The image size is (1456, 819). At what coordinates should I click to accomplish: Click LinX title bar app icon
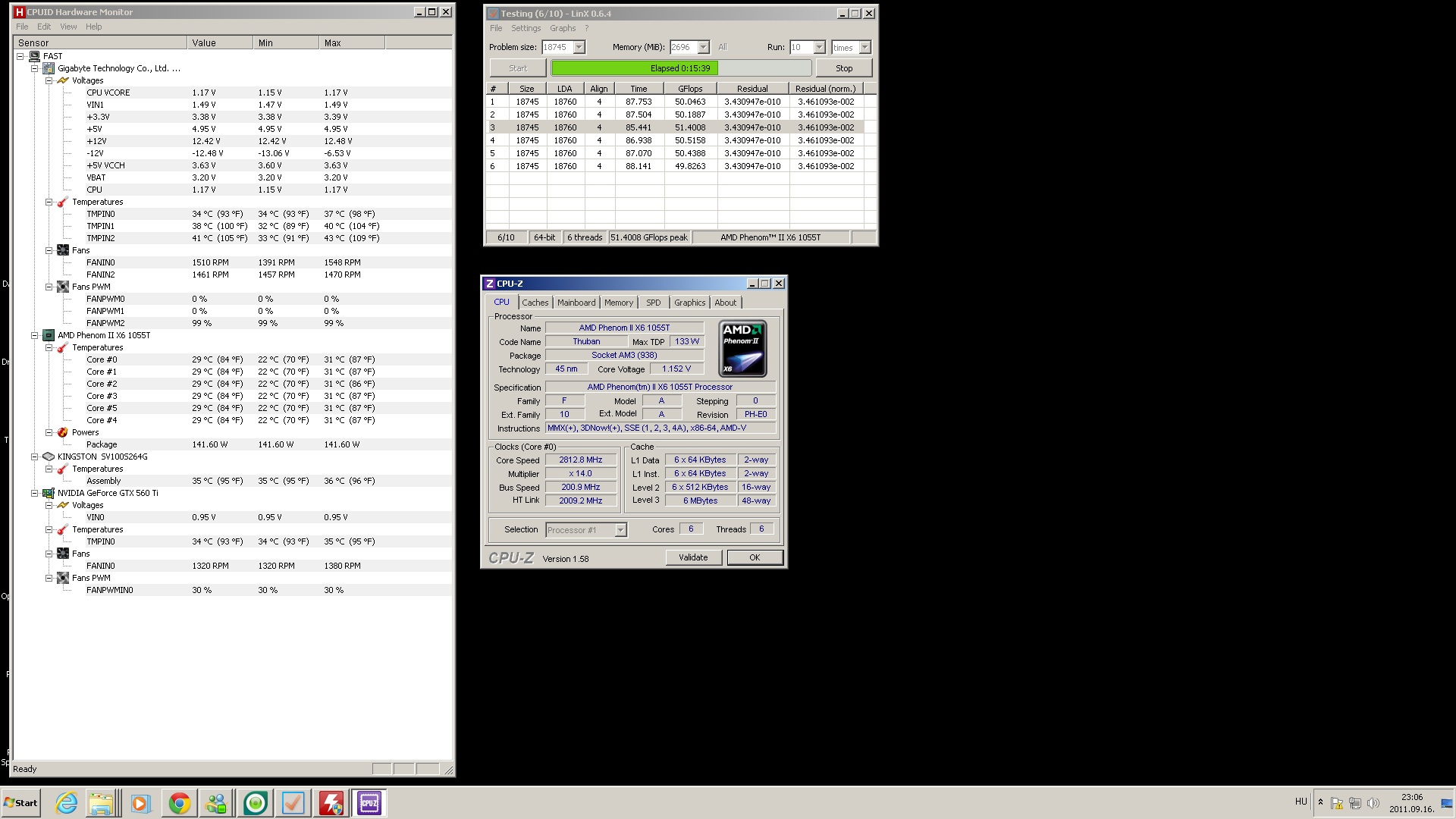493,14
